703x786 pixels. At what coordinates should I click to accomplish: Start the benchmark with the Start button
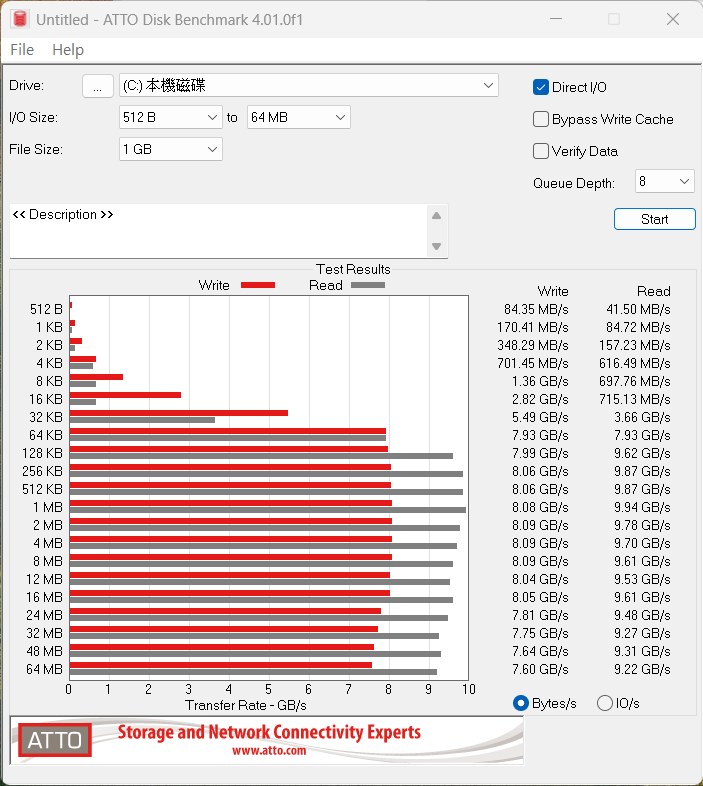coord(654,219)
